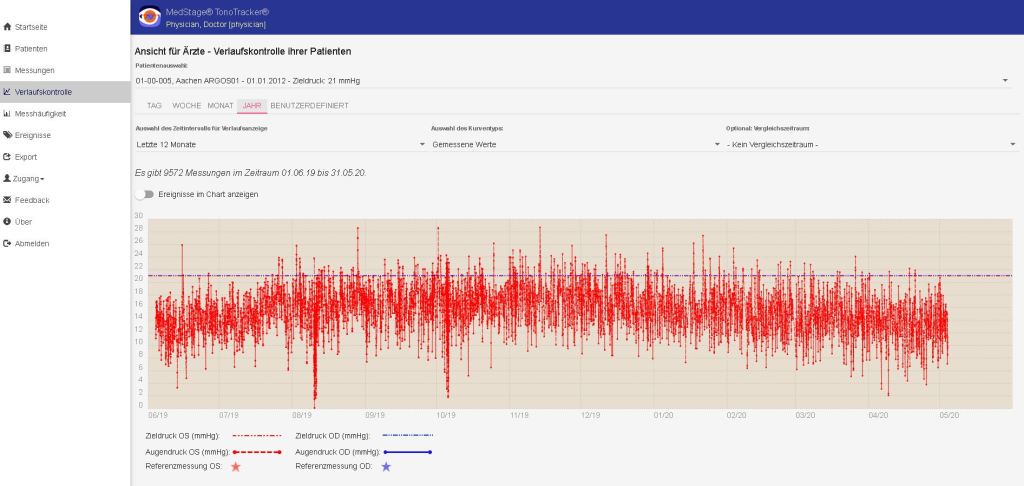Image resolution: width=1024 pixels, height=486 pixels.
Task: Click the Abmelden logout icon
Action: 7,243
